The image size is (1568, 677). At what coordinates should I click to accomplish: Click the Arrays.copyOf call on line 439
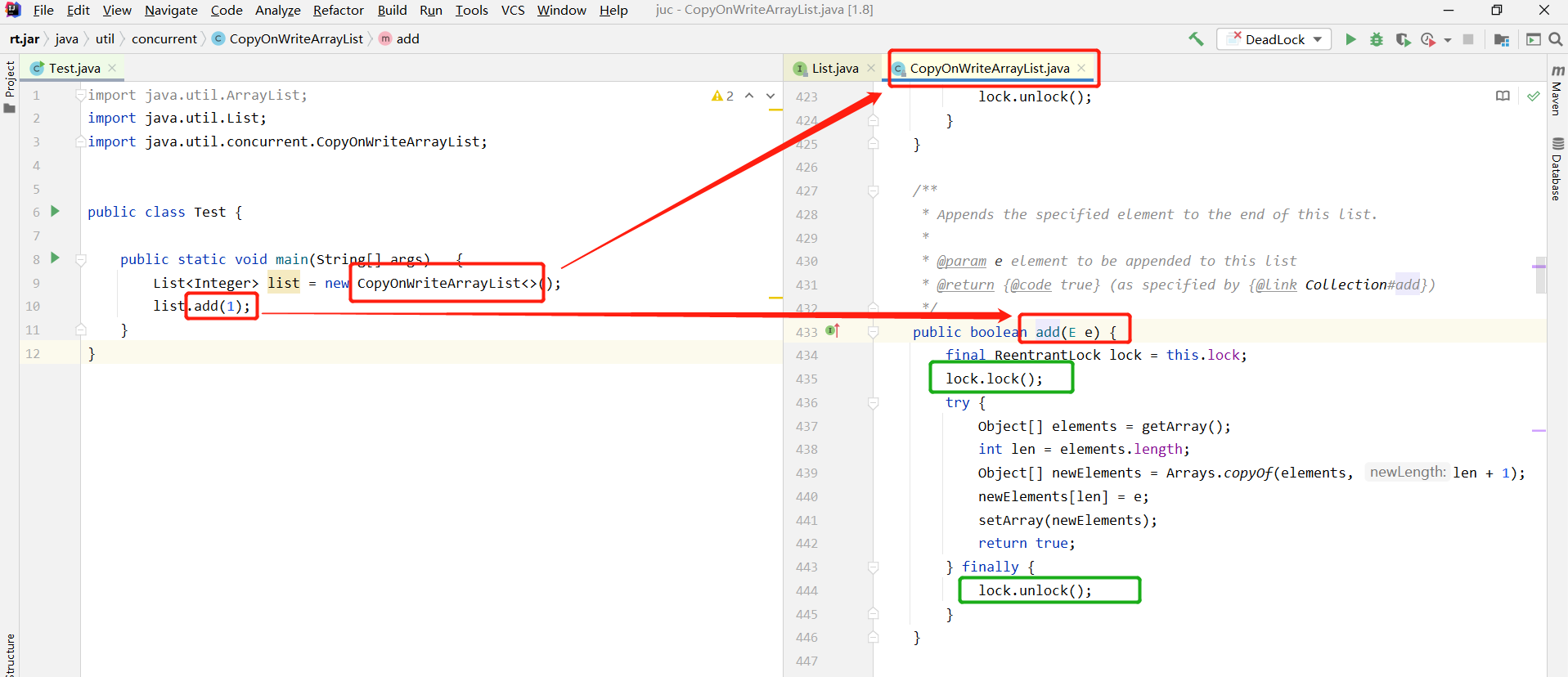(x=1219, y=473)
